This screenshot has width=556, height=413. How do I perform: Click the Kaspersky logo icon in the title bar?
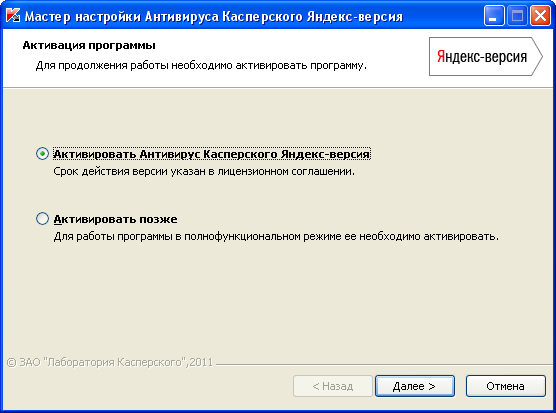click(13, 15)
